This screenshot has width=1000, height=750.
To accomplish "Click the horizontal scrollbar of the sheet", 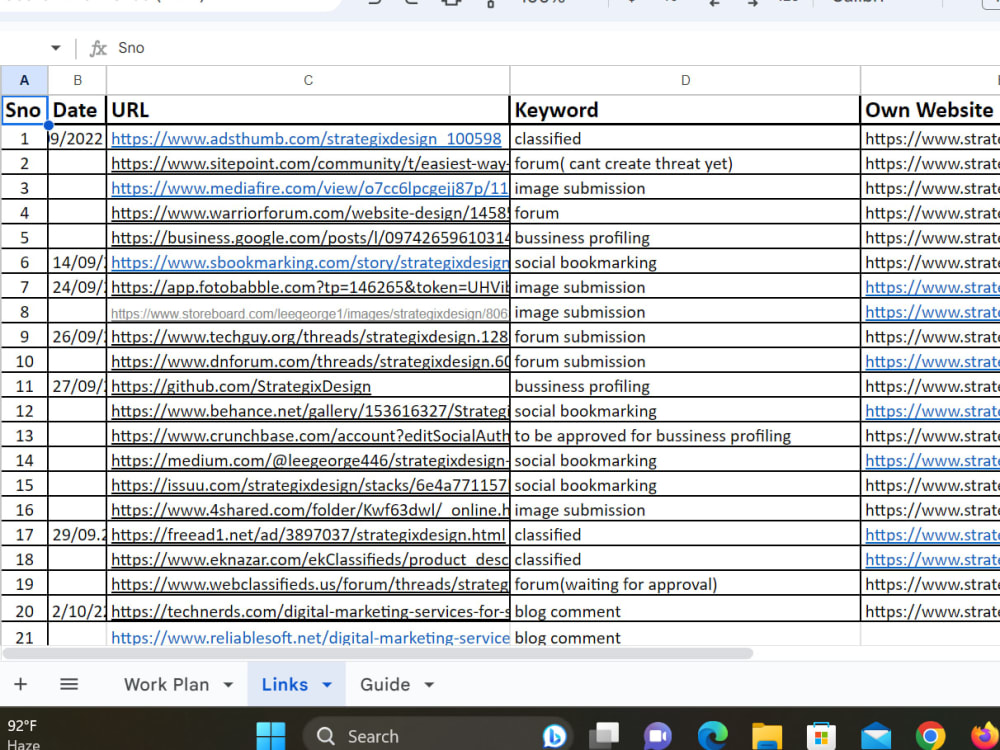I will click(x=378, y=653).
